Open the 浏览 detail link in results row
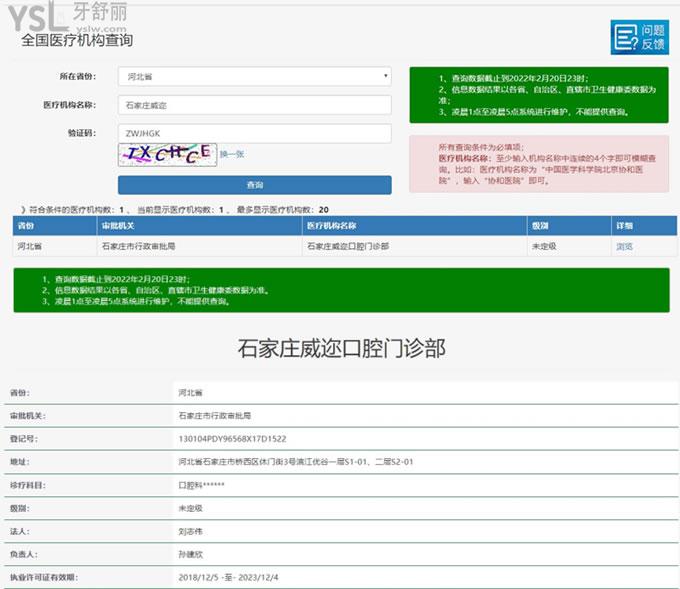 pos(624,246)
